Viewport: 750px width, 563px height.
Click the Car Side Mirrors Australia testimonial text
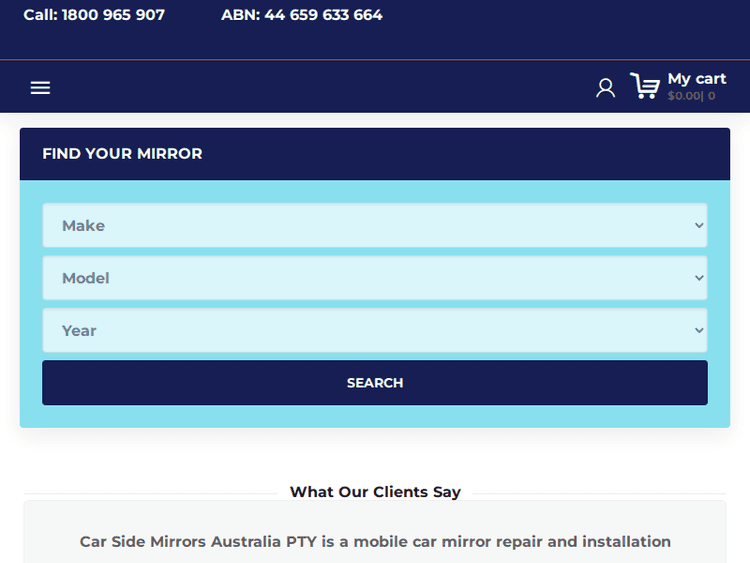pyautogui.click(x=375, y=542)
